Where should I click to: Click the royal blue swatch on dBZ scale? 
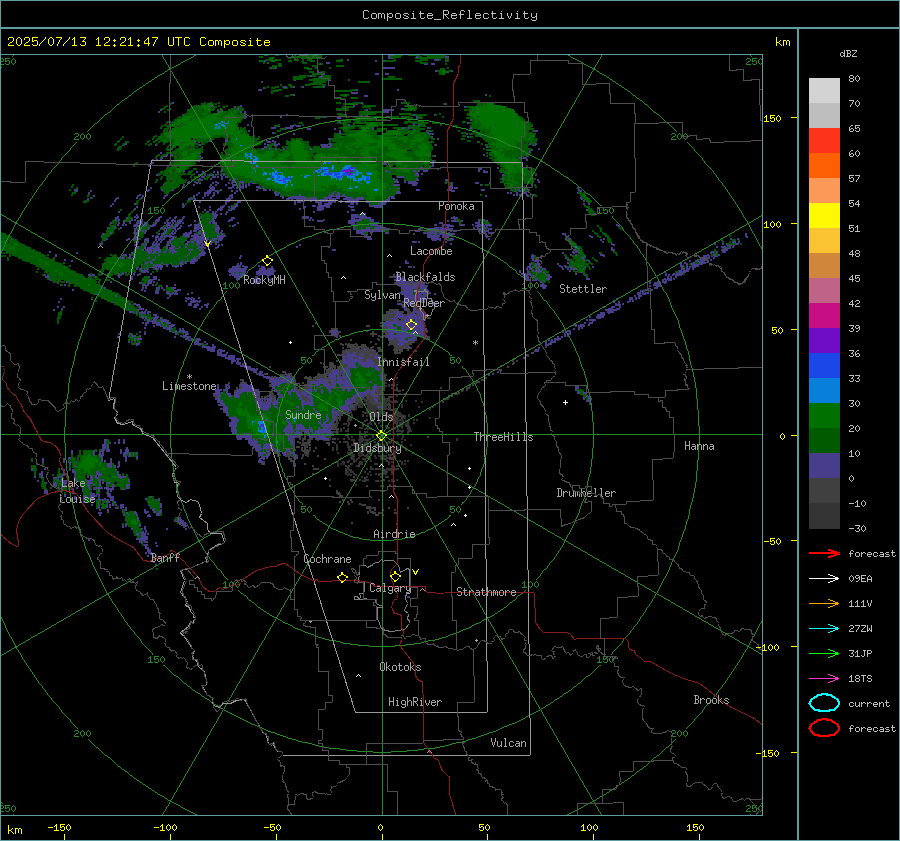[x=824, y=366]
